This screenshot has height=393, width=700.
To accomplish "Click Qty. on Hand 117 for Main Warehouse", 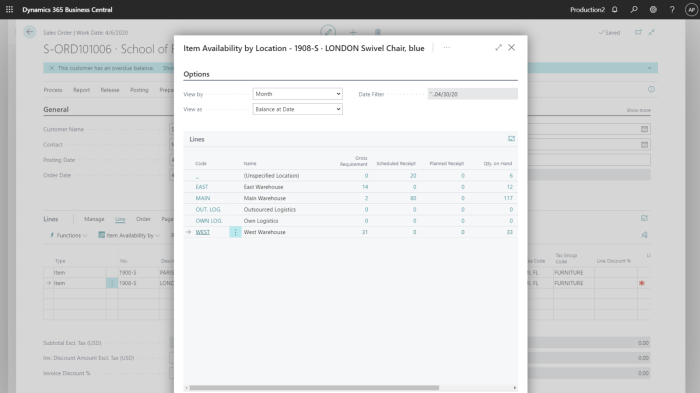I will point(508,198).
